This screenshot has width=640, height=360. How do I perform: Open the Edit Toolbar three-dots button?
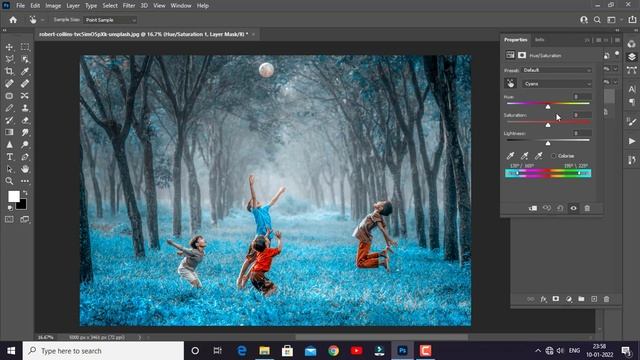click(x=25, y=181)
